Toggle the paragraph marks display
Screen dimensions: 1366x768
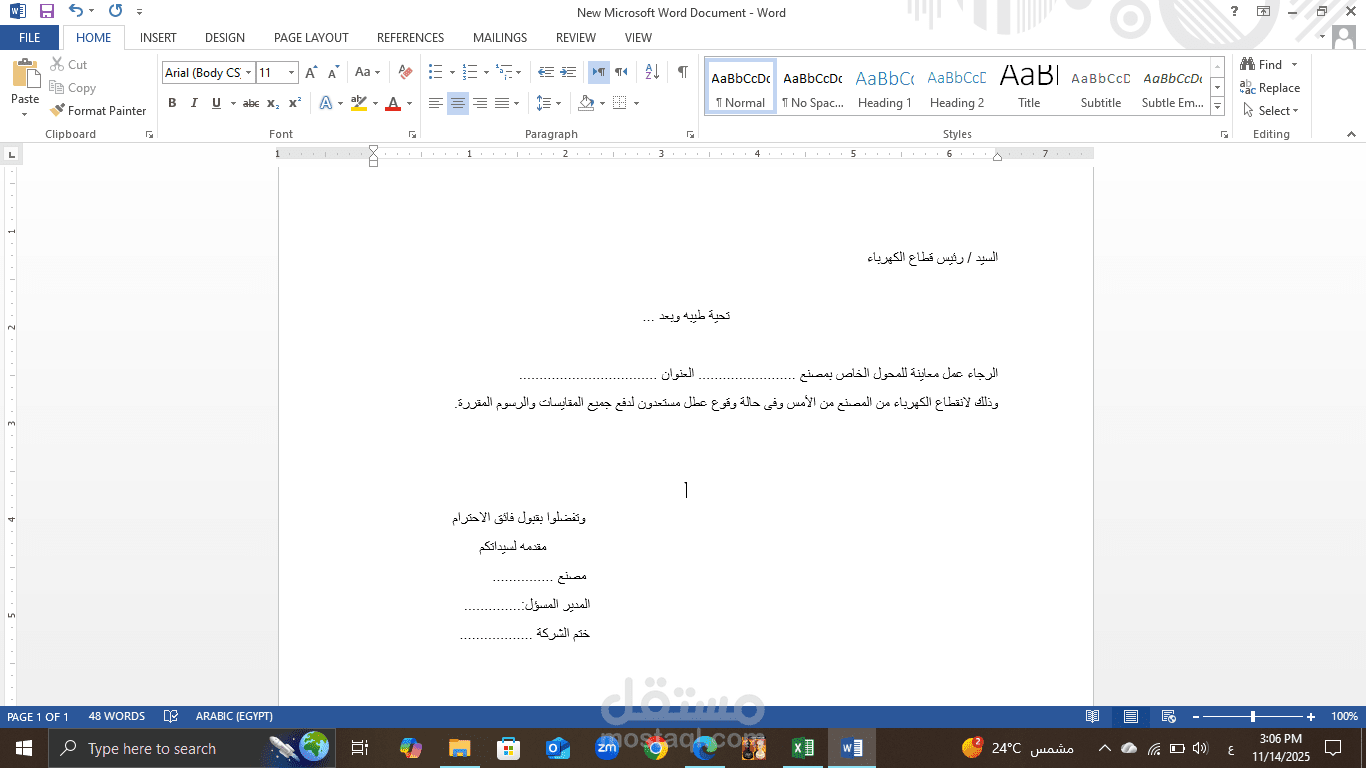click(683, 72)
